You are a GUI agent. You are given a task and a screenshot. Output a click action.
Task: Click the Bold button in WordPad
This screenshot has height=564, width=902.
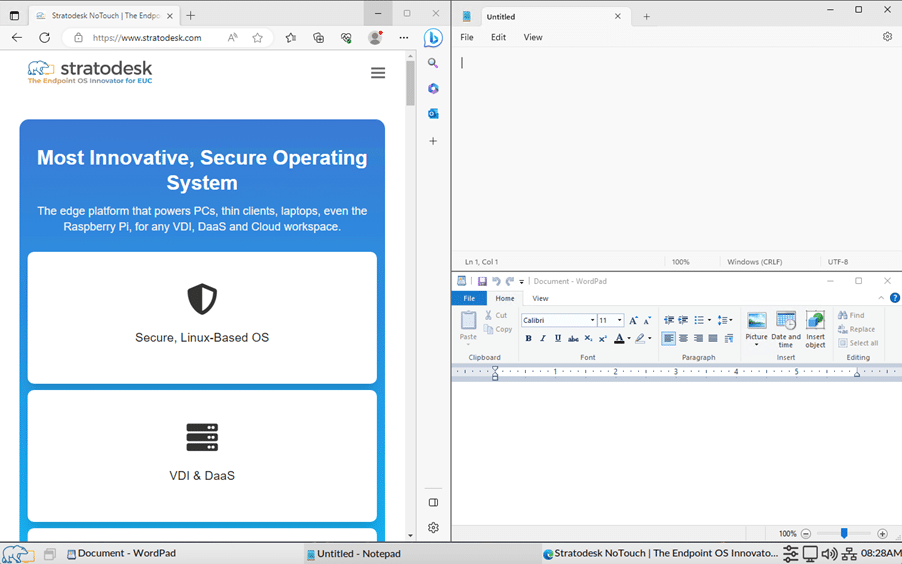click(528, 338)
